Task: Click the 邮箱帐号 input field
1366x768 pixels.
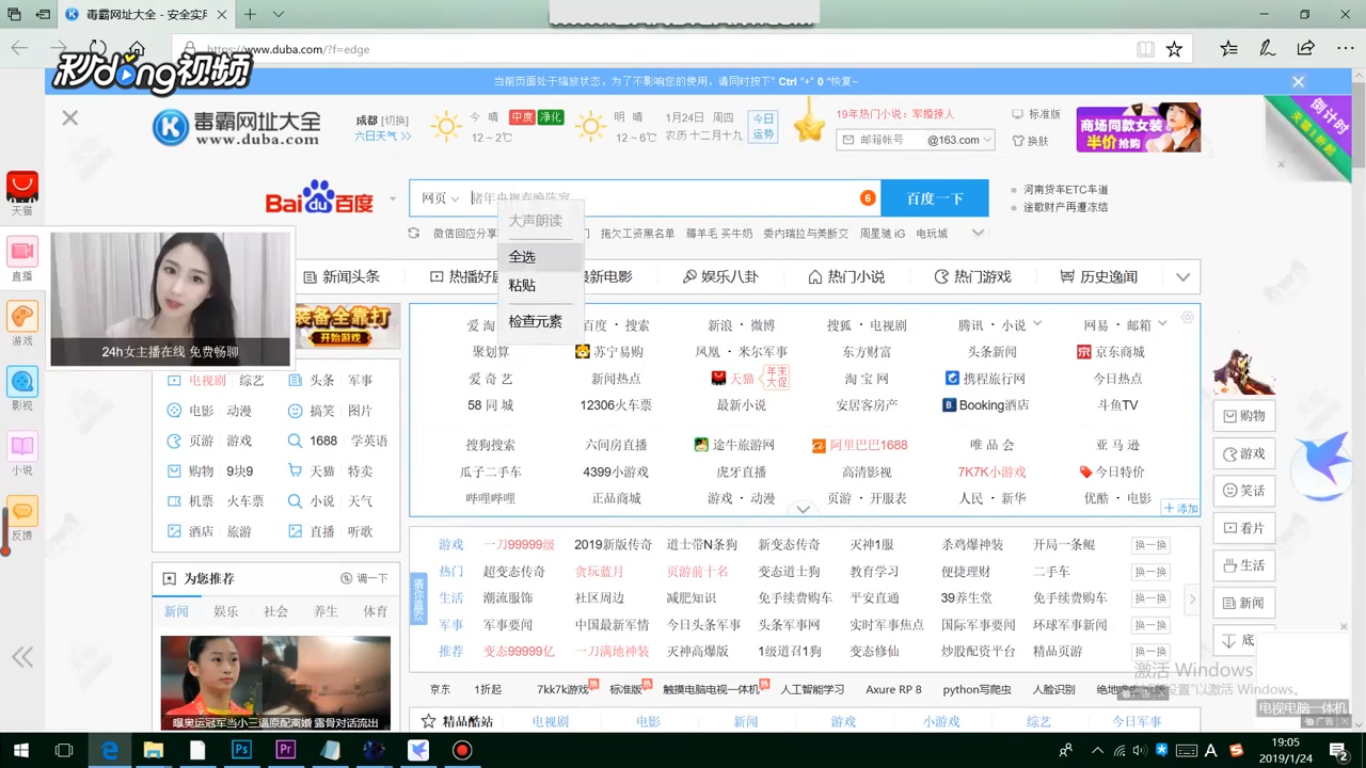Action: [880, 140]
